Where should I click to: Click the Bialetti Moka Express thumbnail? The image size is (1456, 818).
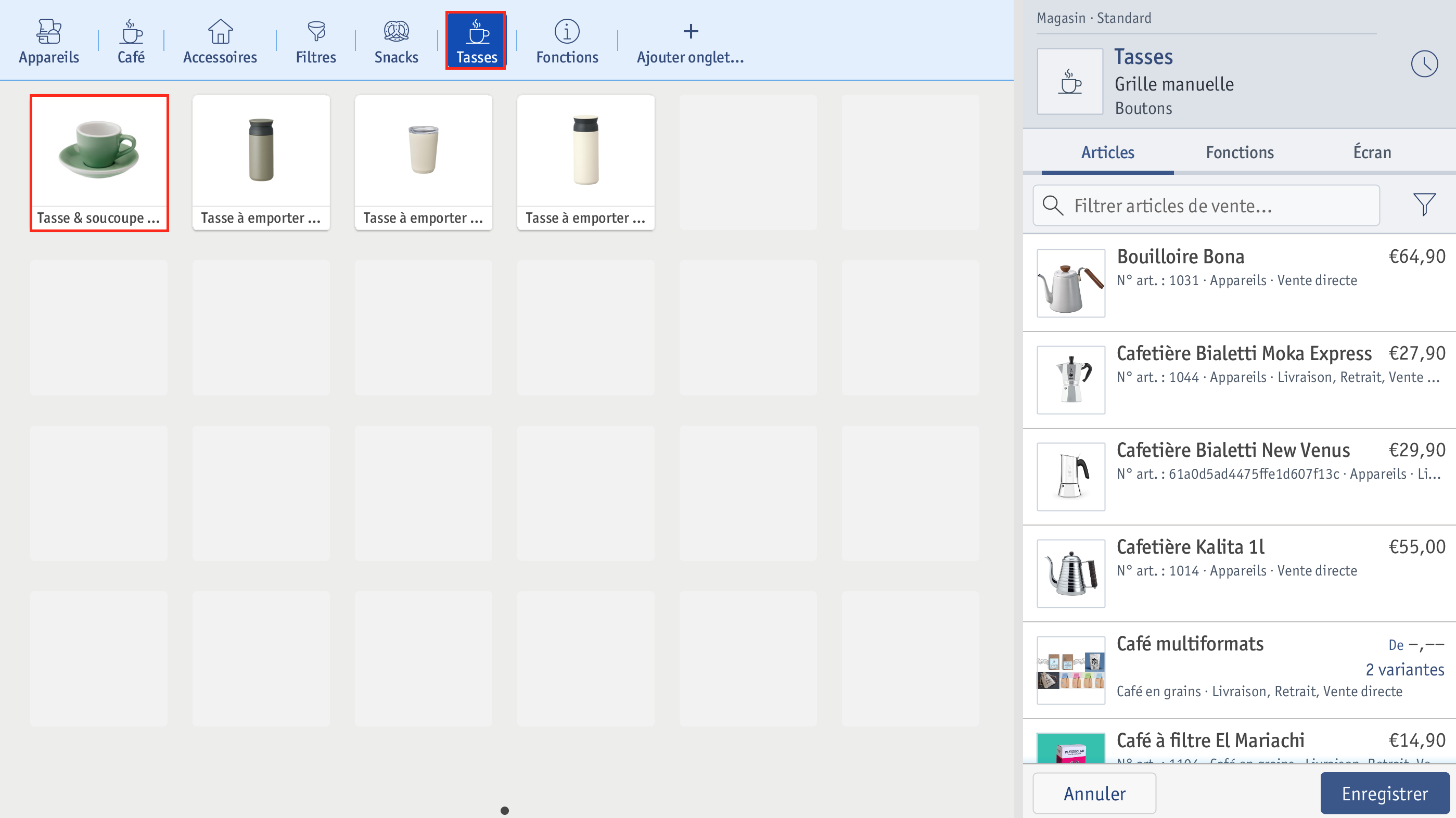[x=1070, y=380]
